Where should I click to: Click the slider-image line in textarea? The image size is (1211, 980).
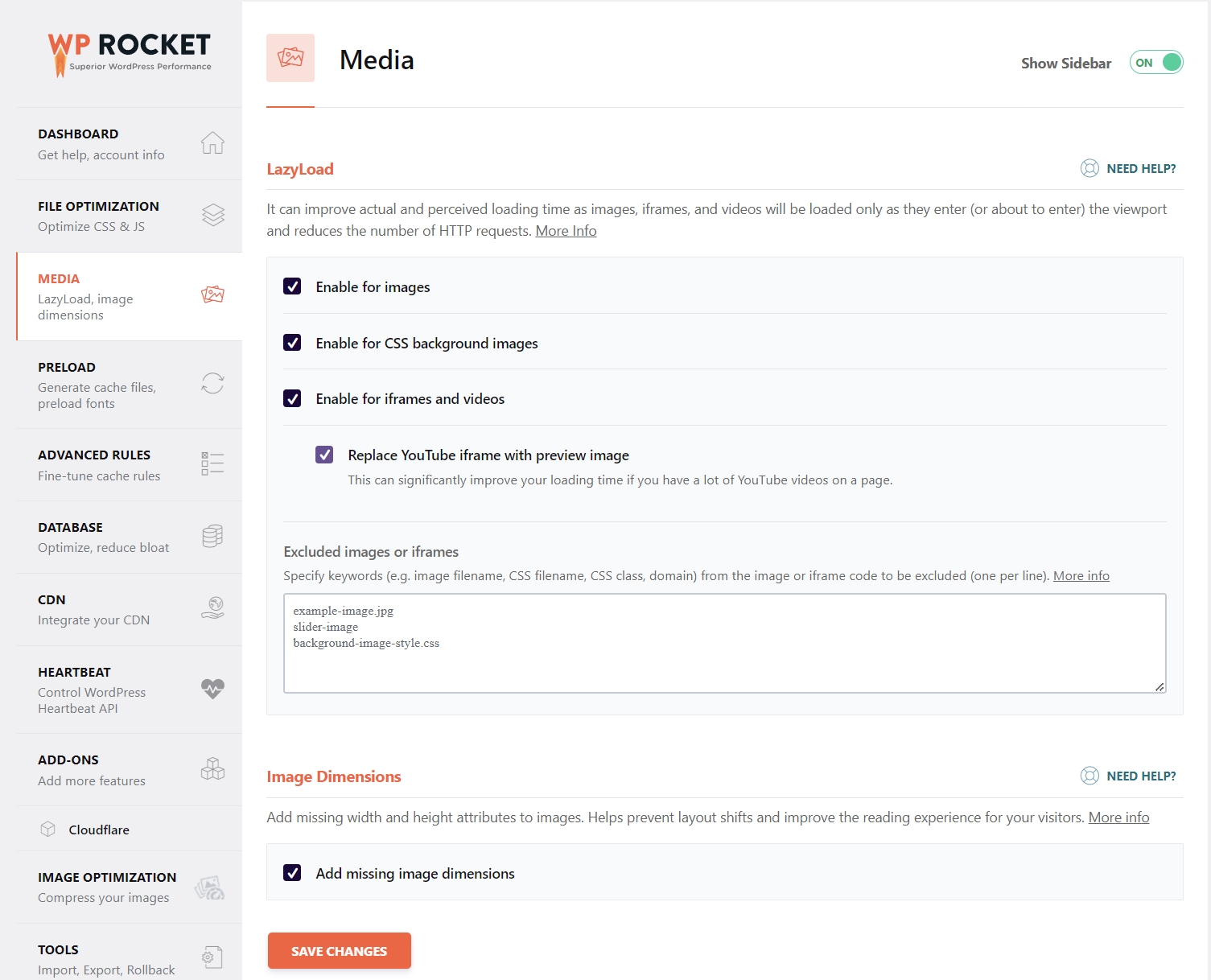[x=326, y=627]
